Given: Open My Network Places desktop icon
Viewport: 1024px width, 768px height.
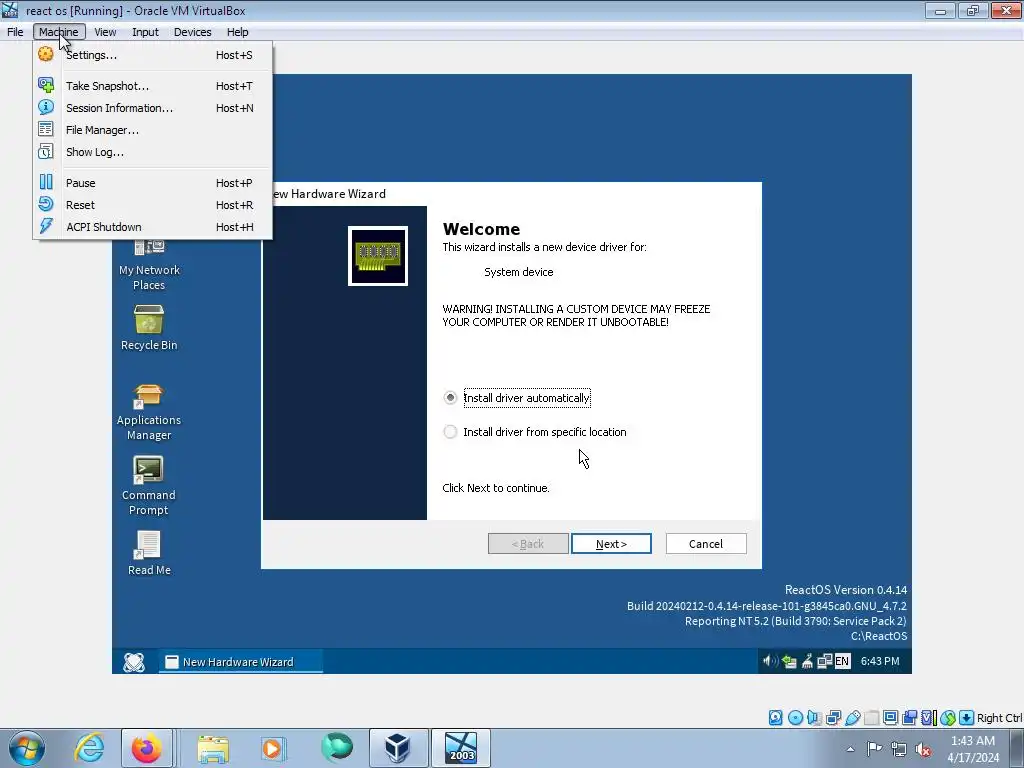Looking at the screenshot, I should [149, 264].
